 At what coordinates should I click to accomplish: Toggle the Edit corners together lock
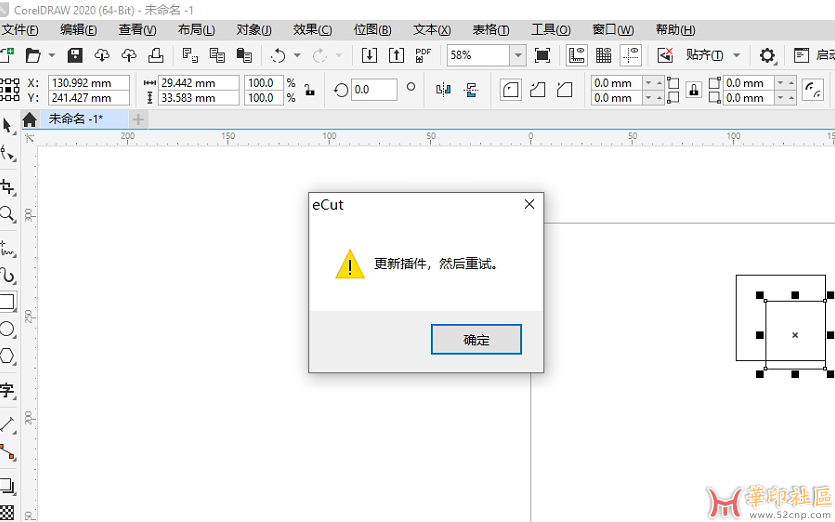[x=694, y=89]
